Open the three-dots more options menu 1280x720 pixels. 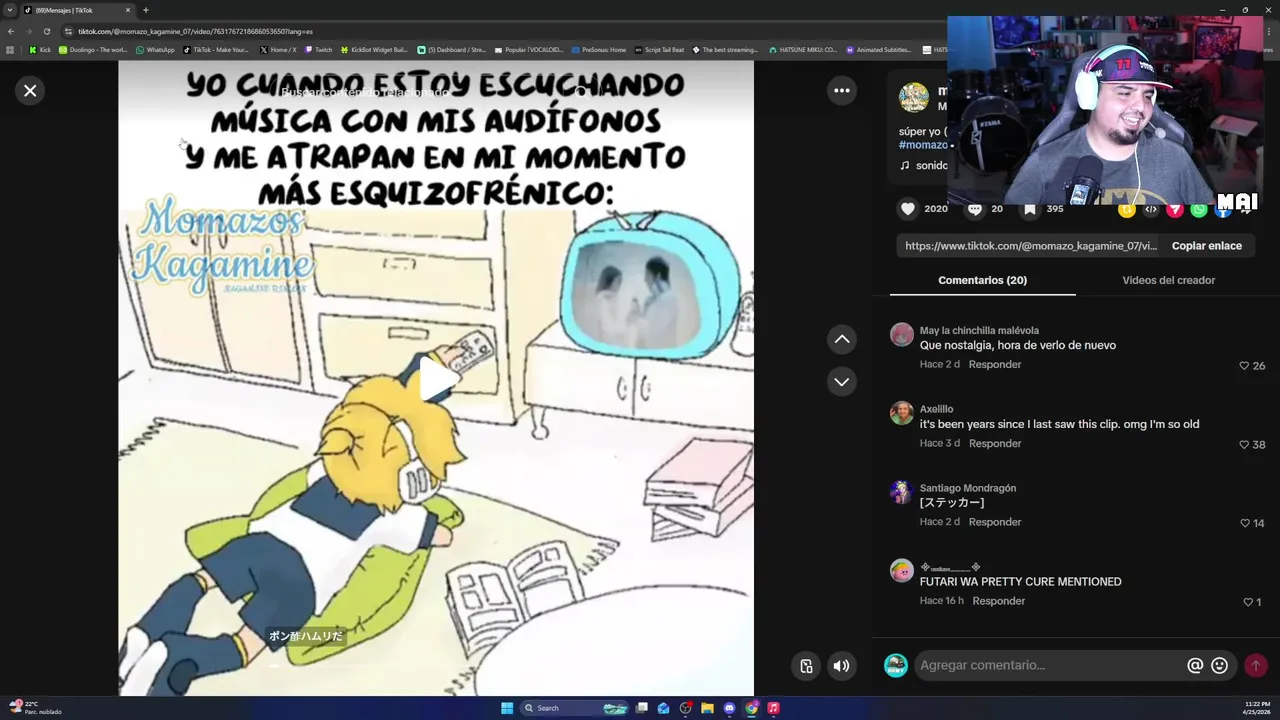tap(842, 91)
